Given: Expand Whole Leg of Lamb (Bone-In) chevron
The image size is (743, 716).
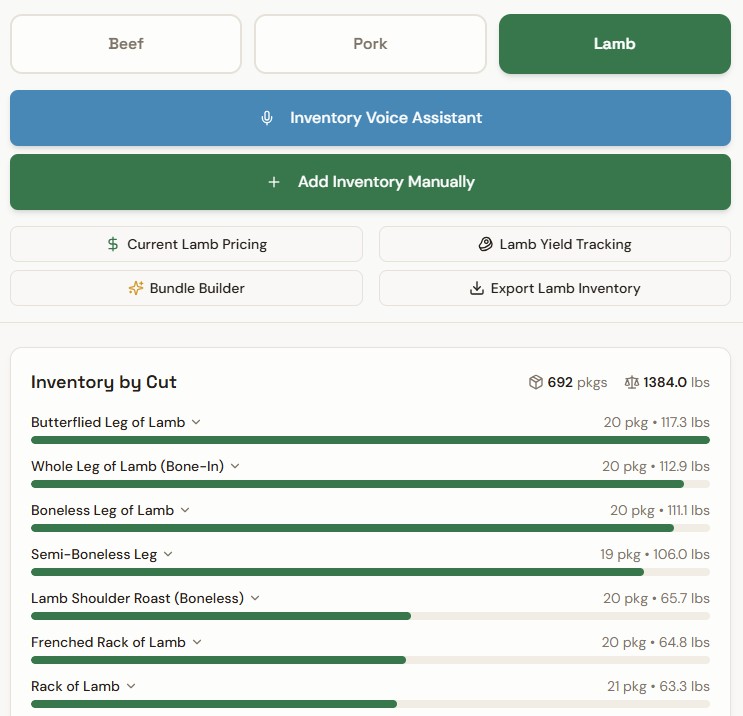Looking at the screenshot, I should 235,466.
